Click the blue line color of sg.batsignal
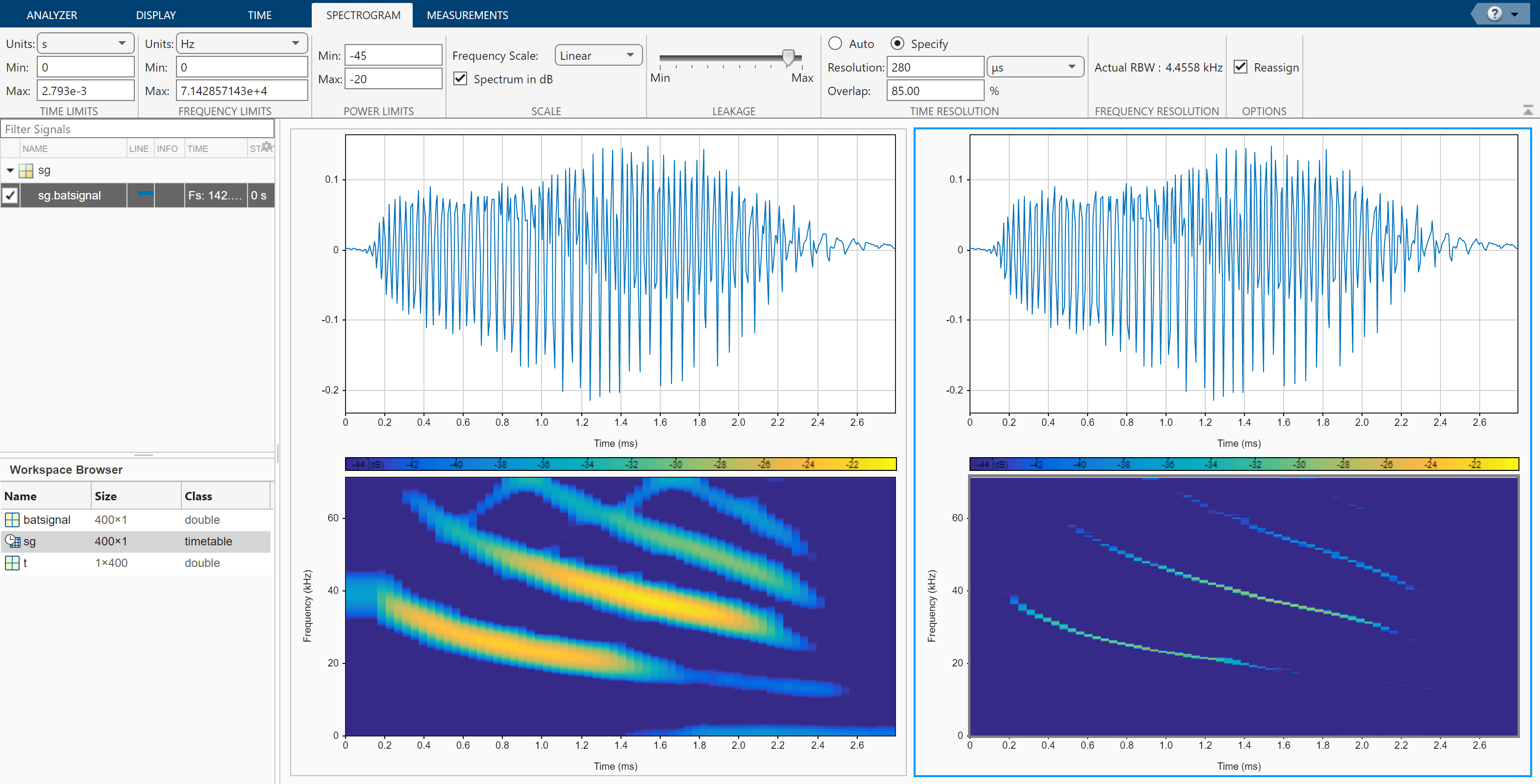The width and height of the screenshot is (1540, 784). [x=145, y=193]
